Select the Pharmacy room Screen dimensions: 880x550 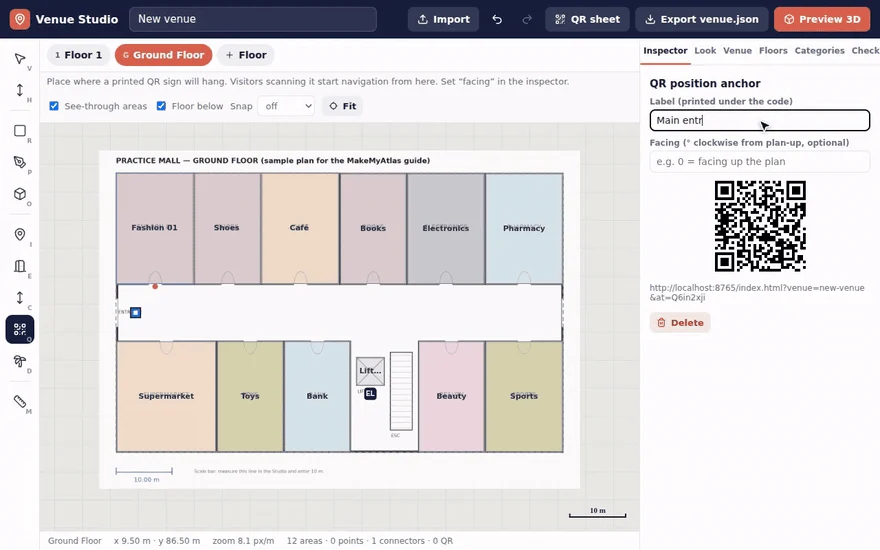click(524, 228)
